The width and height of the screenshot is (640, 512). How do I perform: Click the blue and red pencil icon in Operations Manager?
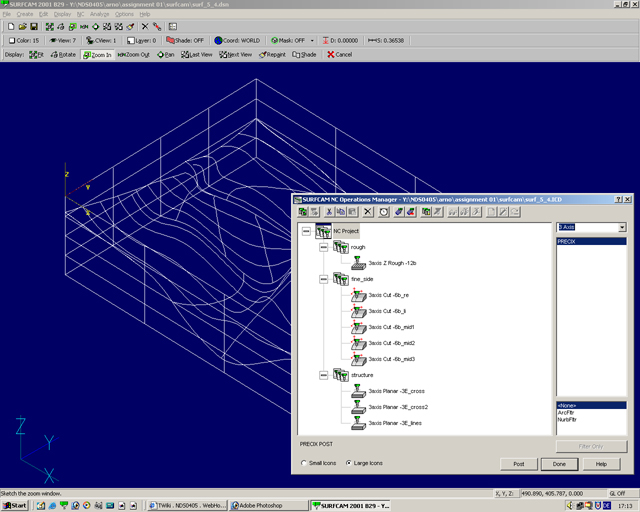[411, 211]
